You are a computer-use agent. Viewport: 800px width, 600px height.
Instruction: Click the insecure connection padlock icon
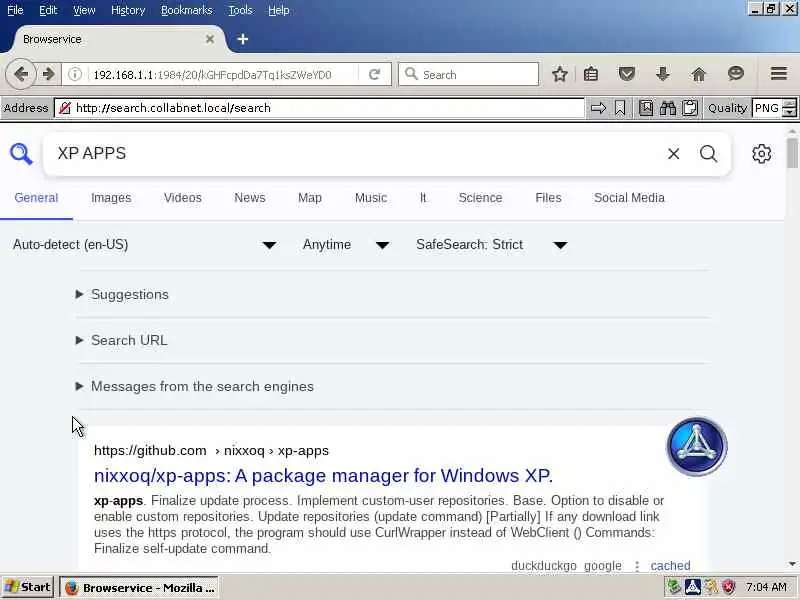[x=65, y=108]
